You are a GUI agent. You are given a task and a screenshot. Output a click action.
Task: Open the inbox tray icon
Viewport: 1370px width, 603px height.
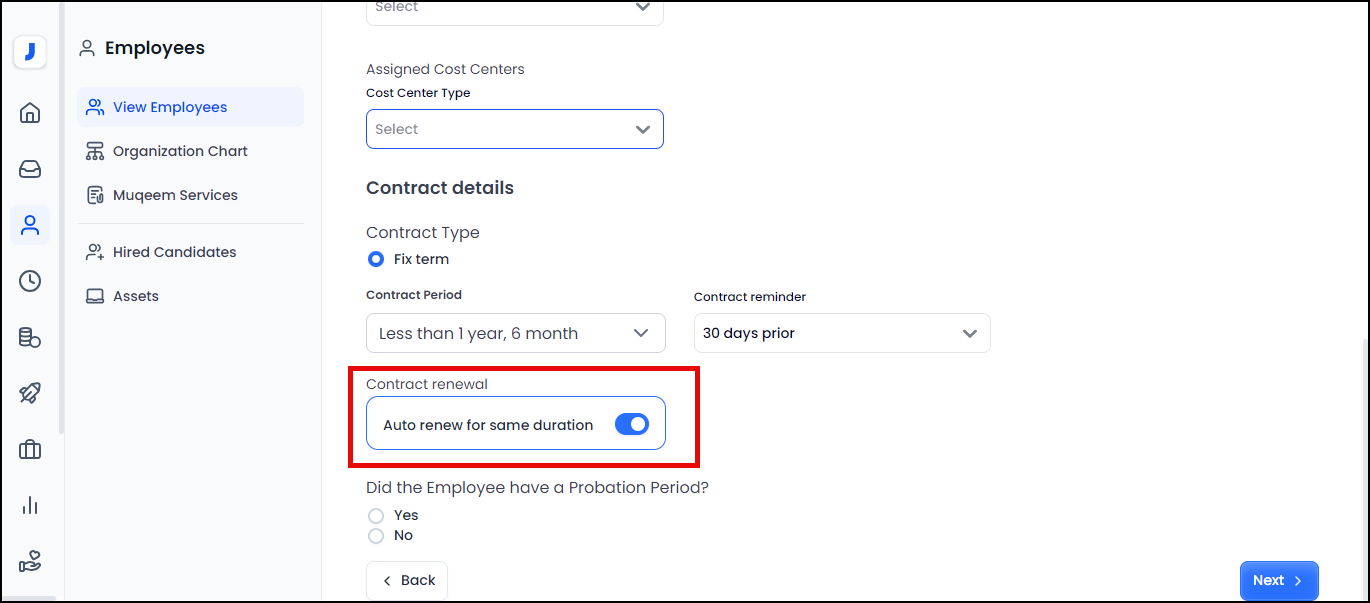click(x=30, y=169)
